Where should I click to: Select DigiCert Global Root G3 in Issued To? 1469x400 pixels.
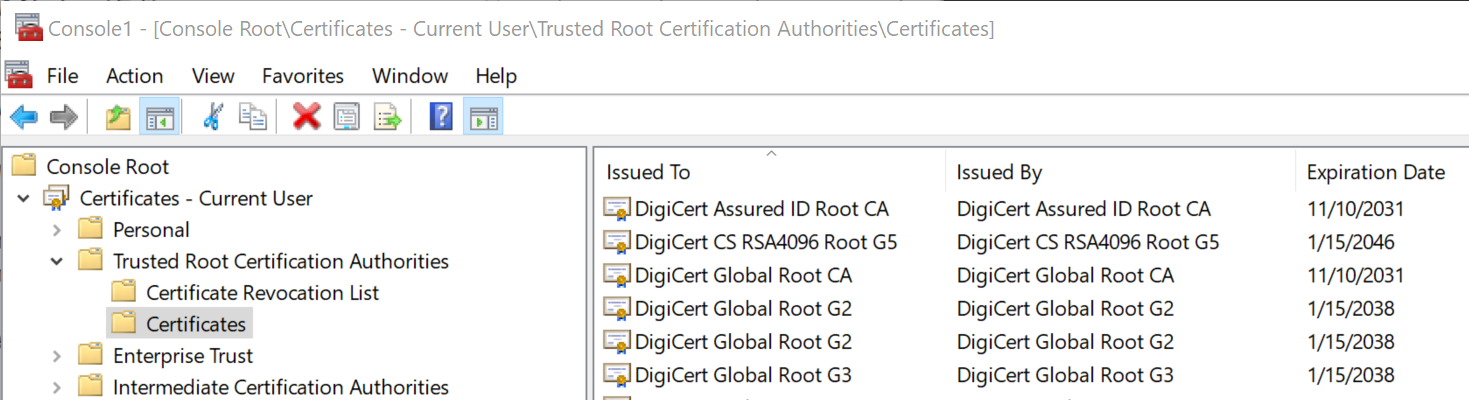coord(743,376)
